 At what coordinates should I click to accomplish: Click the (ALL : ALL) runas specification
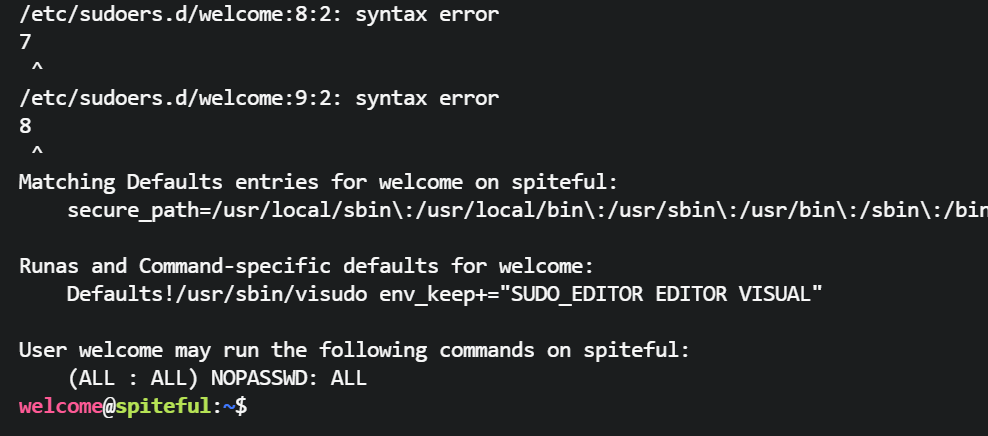pos(126,378)
